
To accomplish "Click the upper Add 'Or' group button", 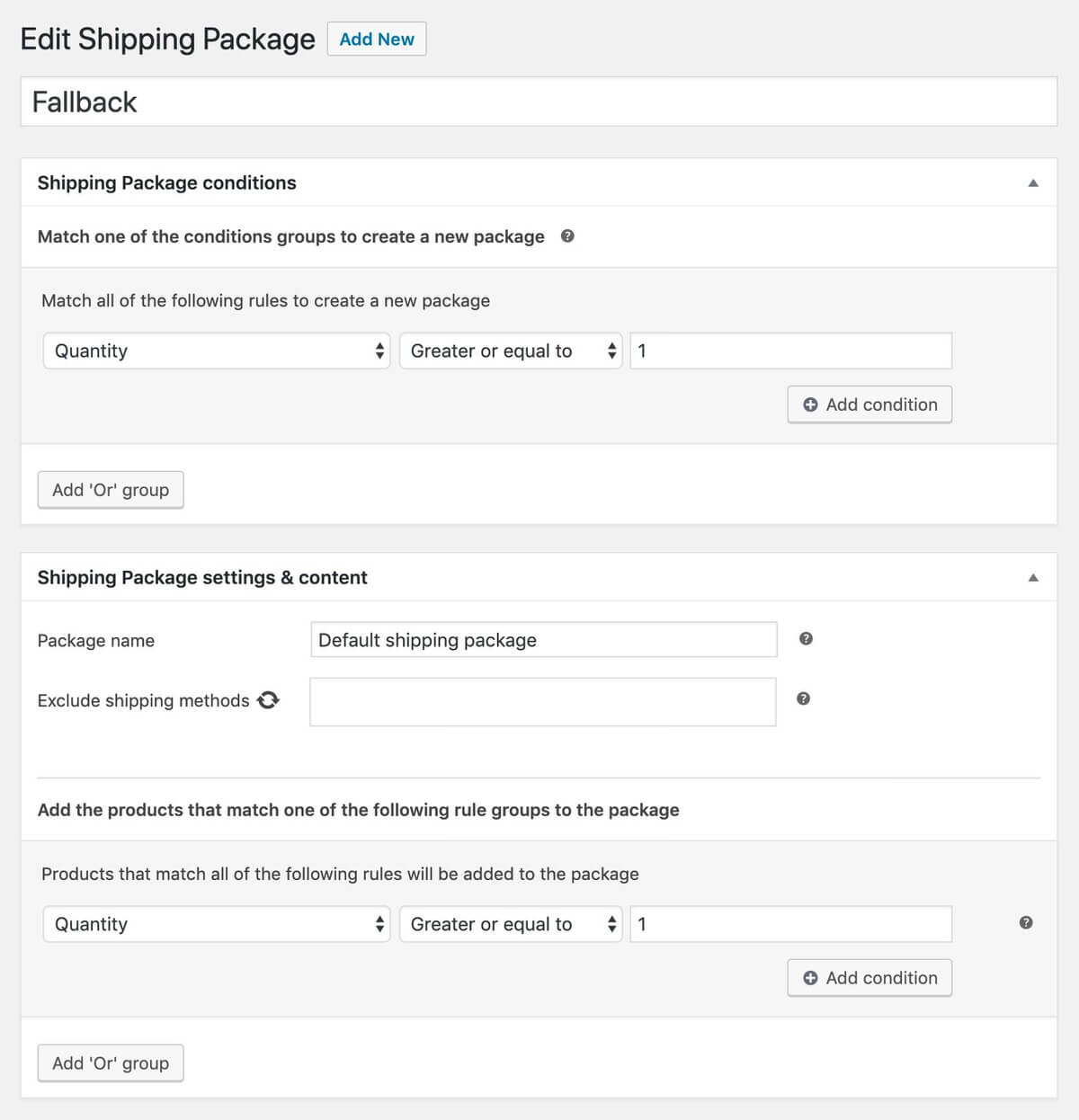I will pos(110,489).
